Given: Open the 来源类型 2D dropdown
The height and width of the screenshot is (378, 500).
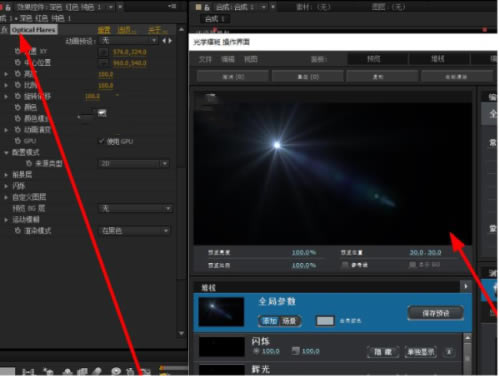Looking at the screenshot, I should coord(133,164).
